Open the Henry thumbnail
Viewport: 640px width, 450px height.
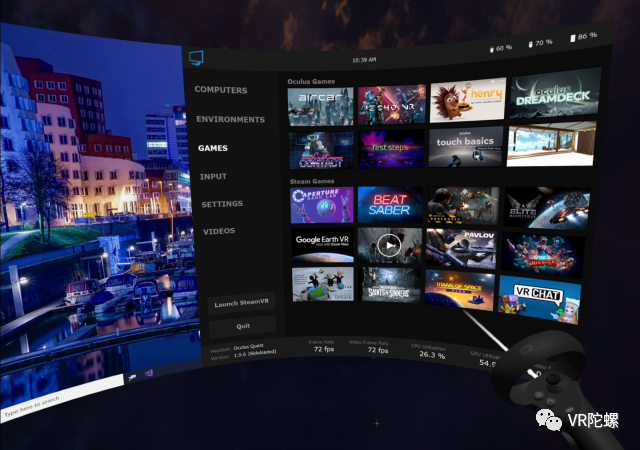468,100
